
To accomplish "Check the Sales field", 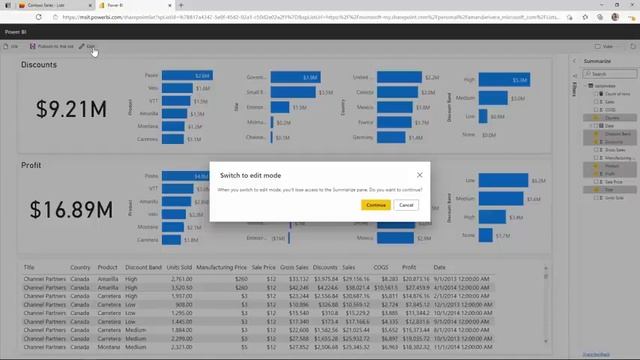I will 596,102.
